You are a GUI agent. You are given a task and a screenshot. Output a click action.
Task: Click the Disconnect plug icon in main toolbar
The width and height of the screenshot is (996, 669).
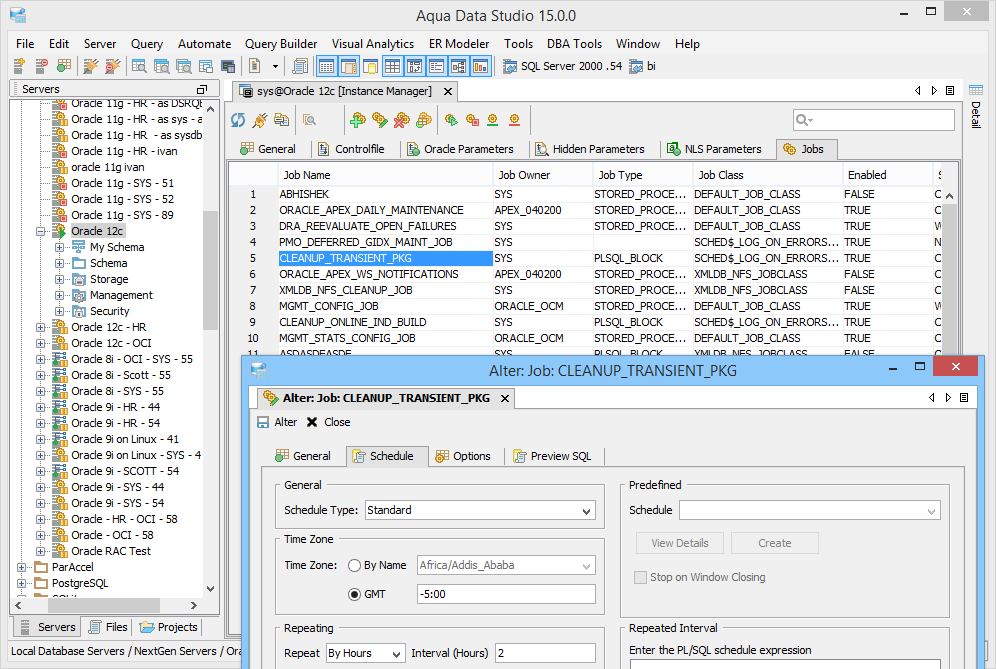coord(113,65)
